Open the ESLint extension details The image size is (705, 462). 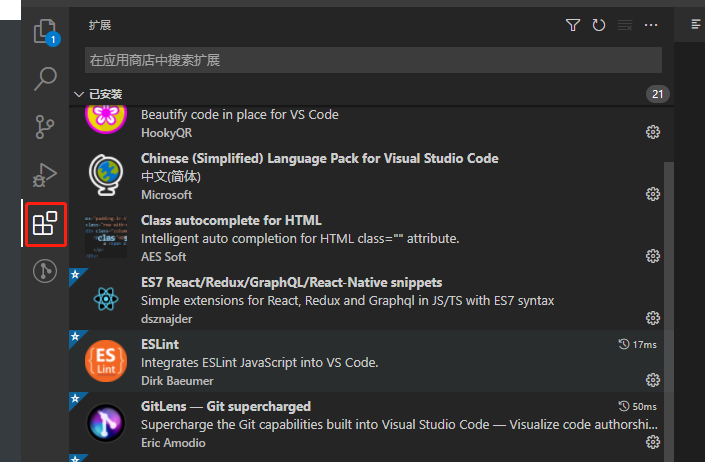pos(161,344)
